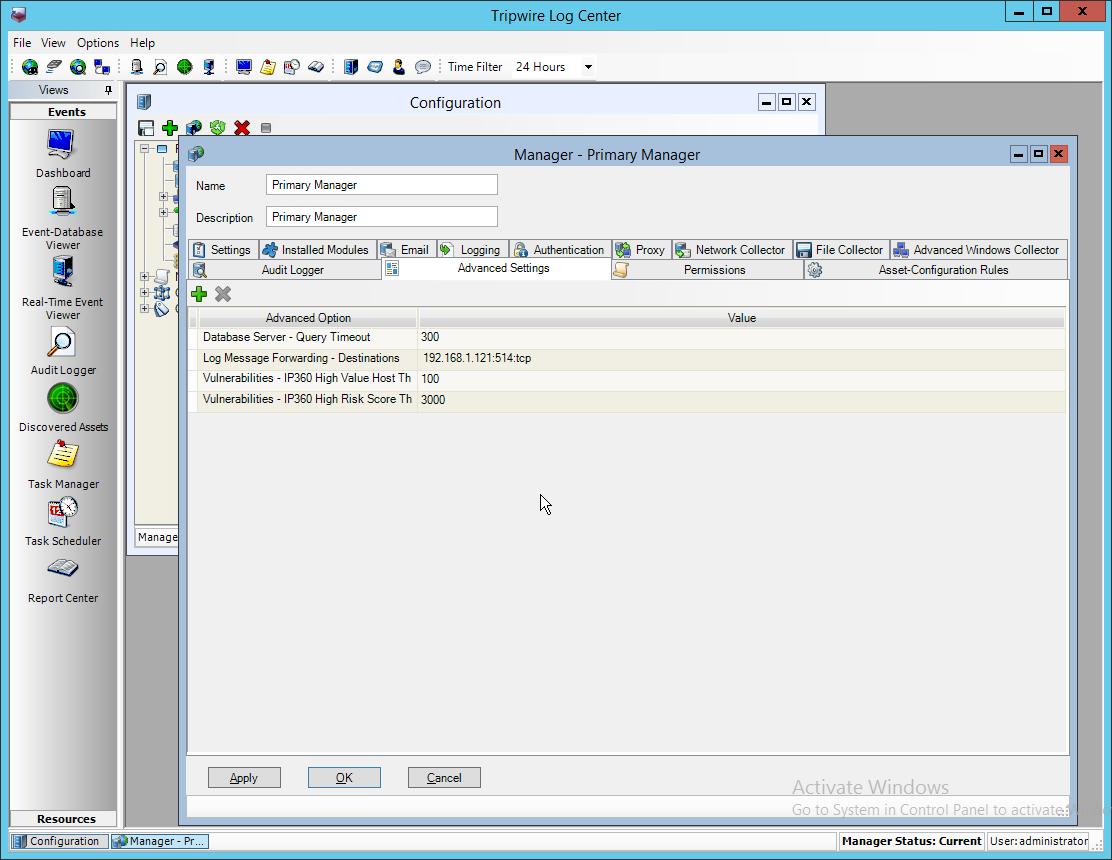Open the Time Filter dropdown
Screen dimensions: 1112x860
(588, 67)
